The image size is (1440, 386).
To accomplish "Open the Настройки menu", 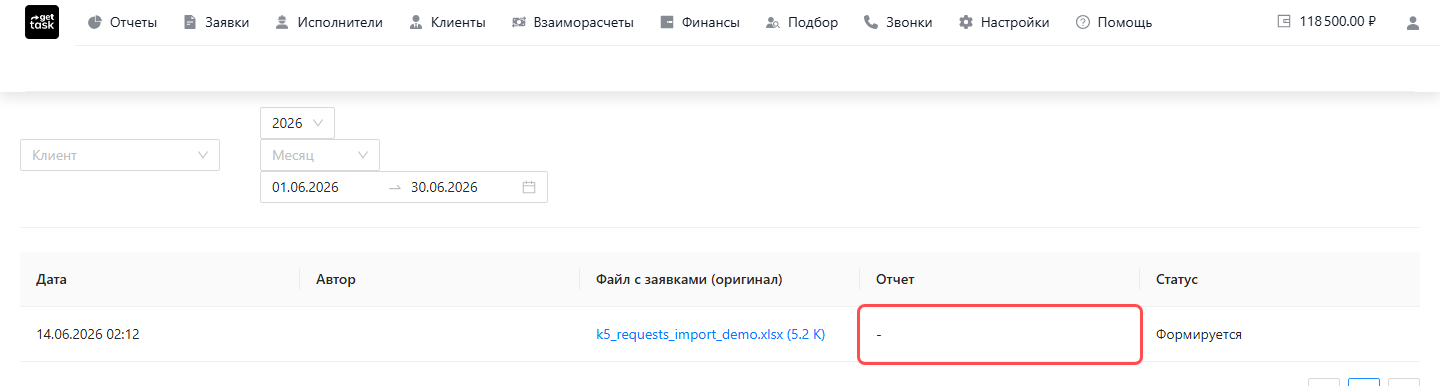I will coord(1004,22).
